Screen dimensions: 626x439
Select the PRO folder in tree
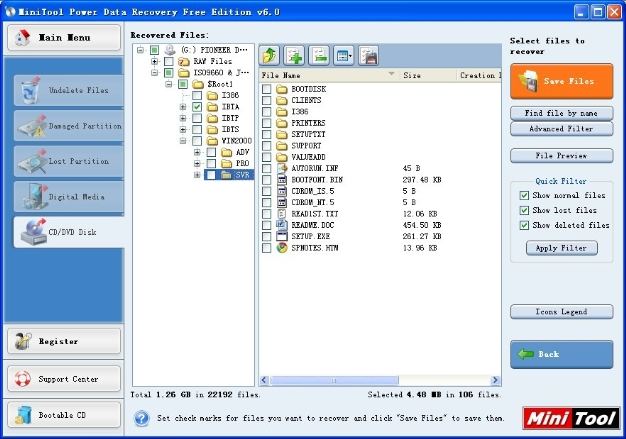242,163
